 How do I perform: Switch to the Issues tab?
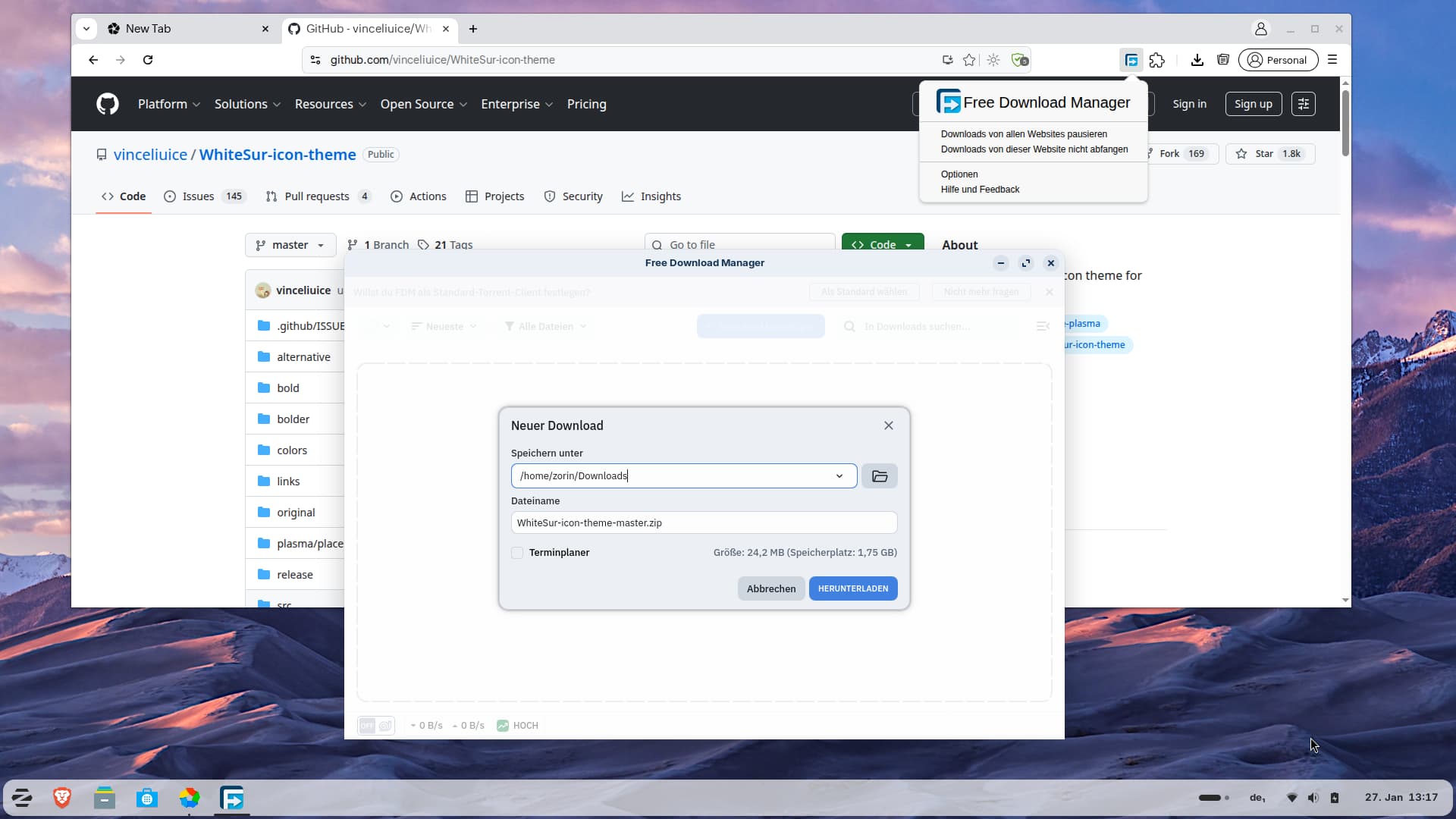pos(199,196)
